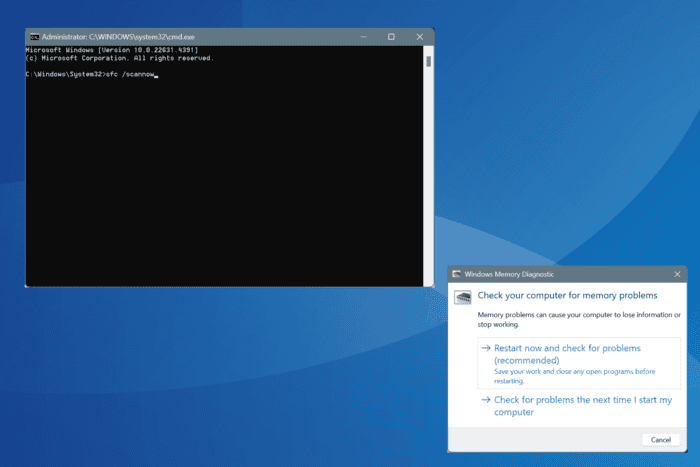Click the arrow beside next-time check option
This screenshot has height=467, width=700.
point(486,400)
